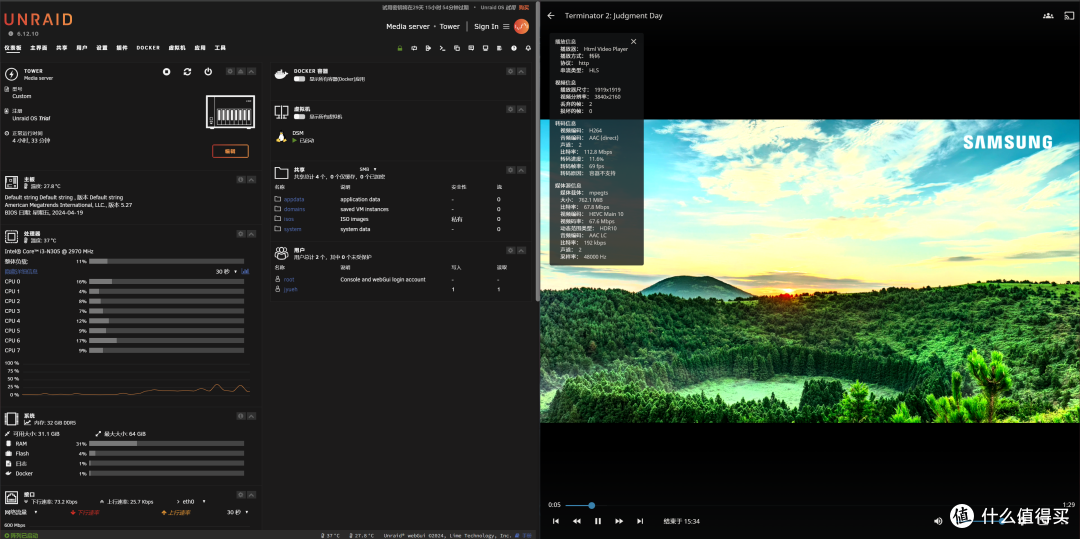Stop the array with the TOWER stop icon
Screen dimensions: 1080x539
[167, 72]
